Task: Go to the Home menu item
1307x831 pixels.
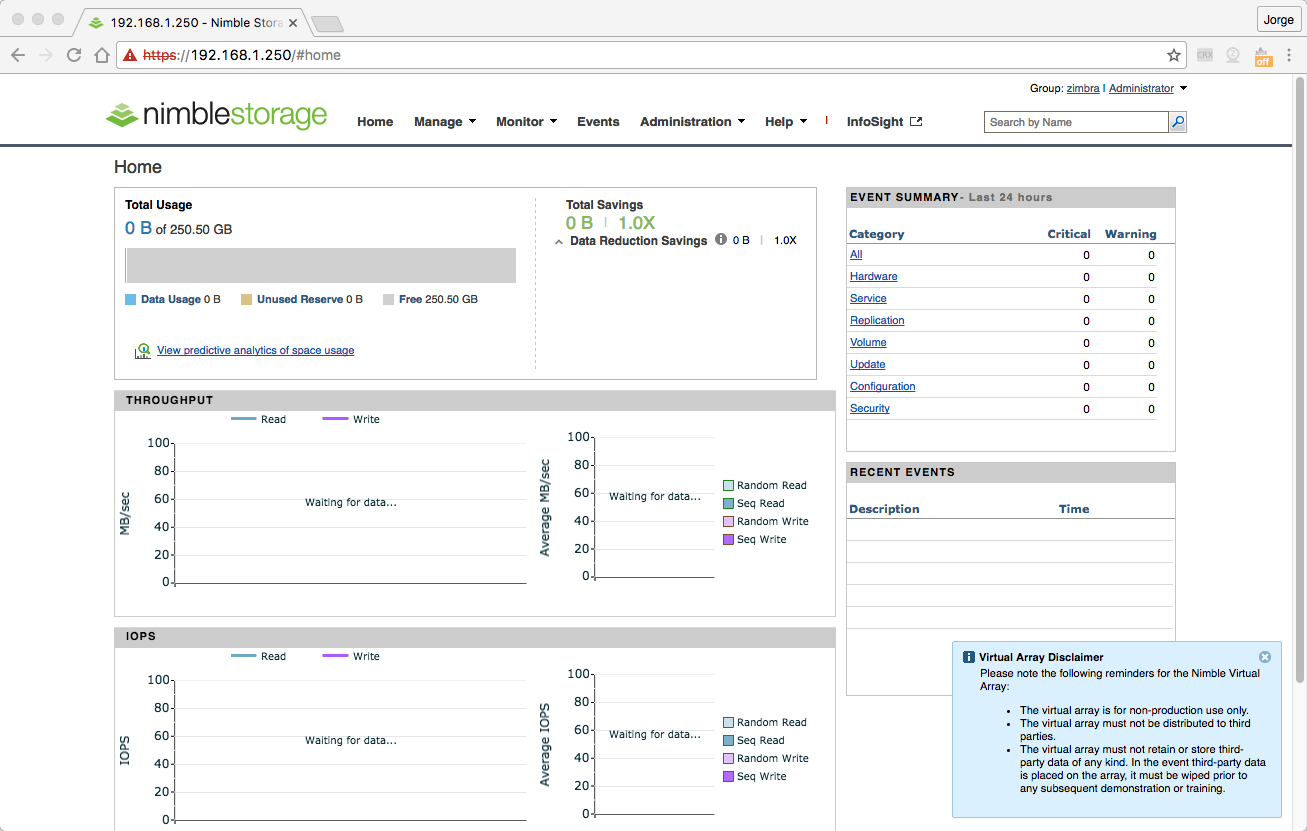Action: tap(375, 122)
